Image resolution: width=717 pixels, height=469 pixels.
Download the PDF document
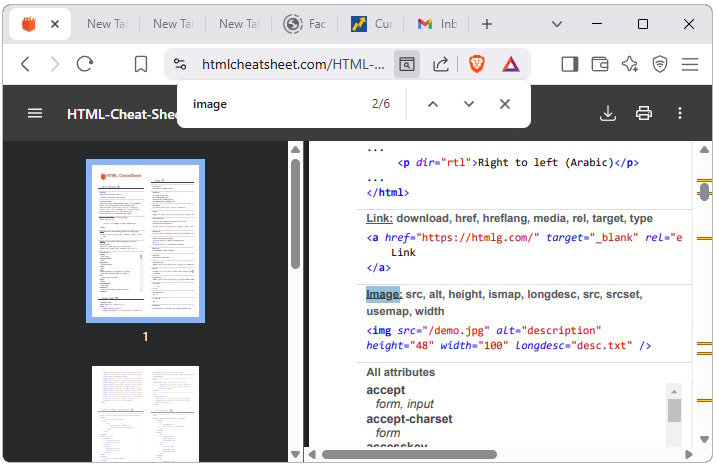coord(608,113)
